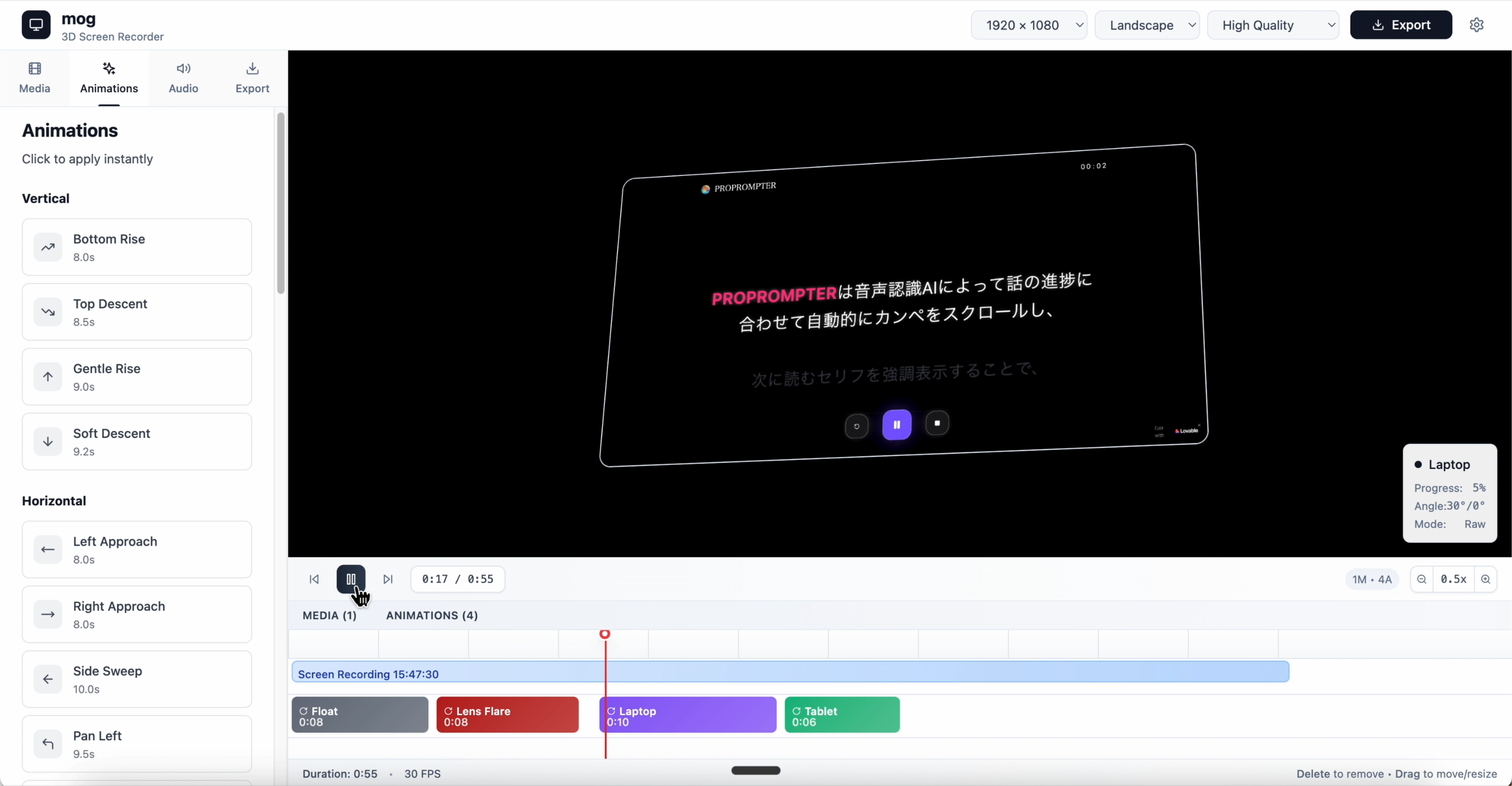Viewport: 1512px width, 786px height.
Task: Select the Float animation clip
Action: [x=360, y=715]
